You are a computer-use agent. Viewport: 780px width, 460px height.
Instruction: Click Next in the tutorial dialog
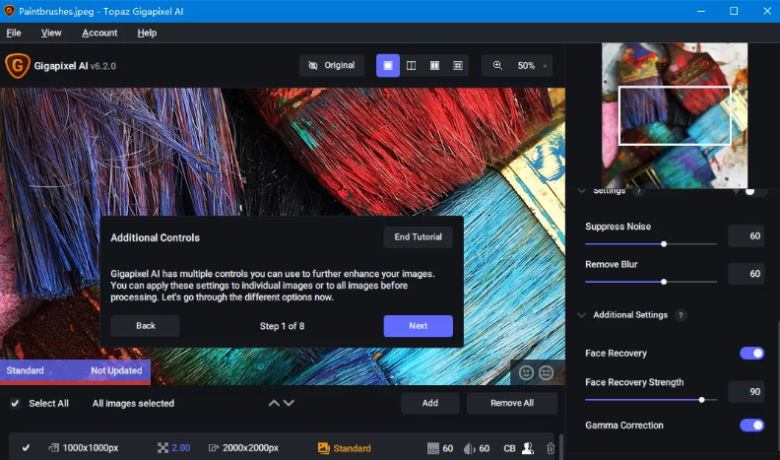(418, 326)
